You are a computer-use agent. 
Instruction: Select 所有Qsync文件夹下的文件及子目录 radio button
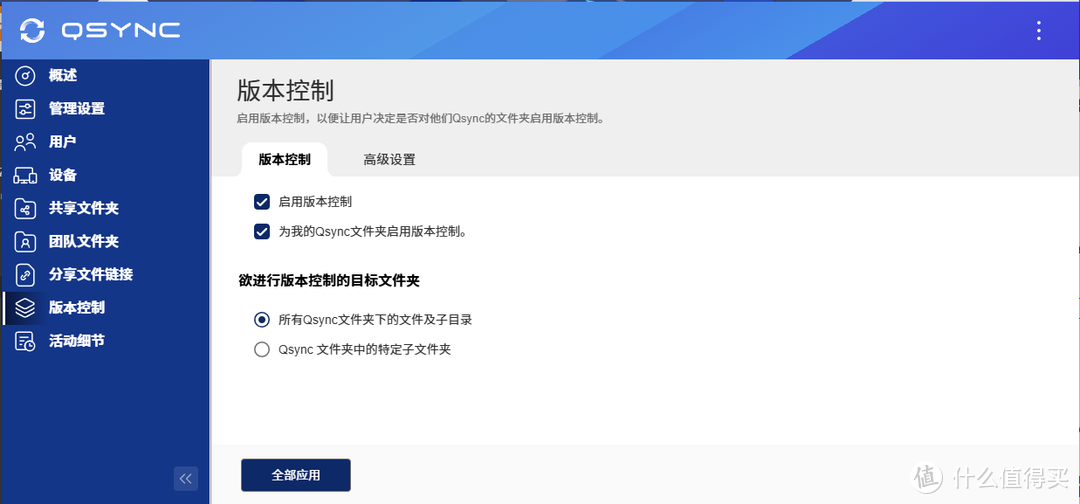pos(262,319)
